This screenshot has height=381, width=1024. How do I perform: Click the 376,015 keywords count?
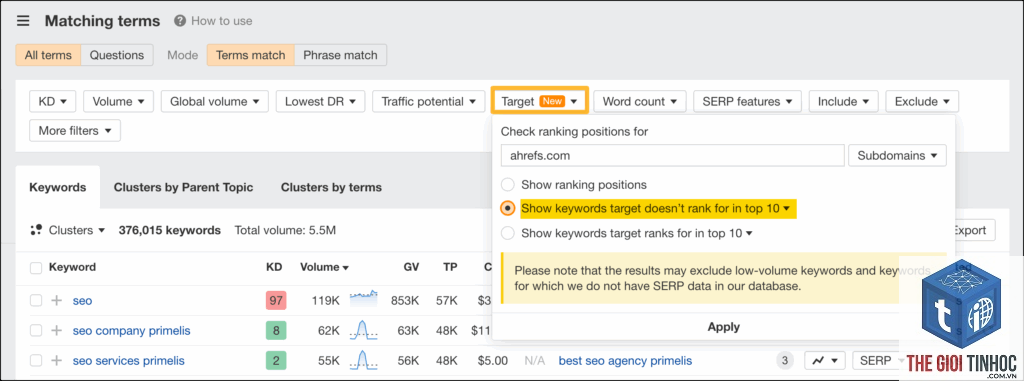(169, 230)
